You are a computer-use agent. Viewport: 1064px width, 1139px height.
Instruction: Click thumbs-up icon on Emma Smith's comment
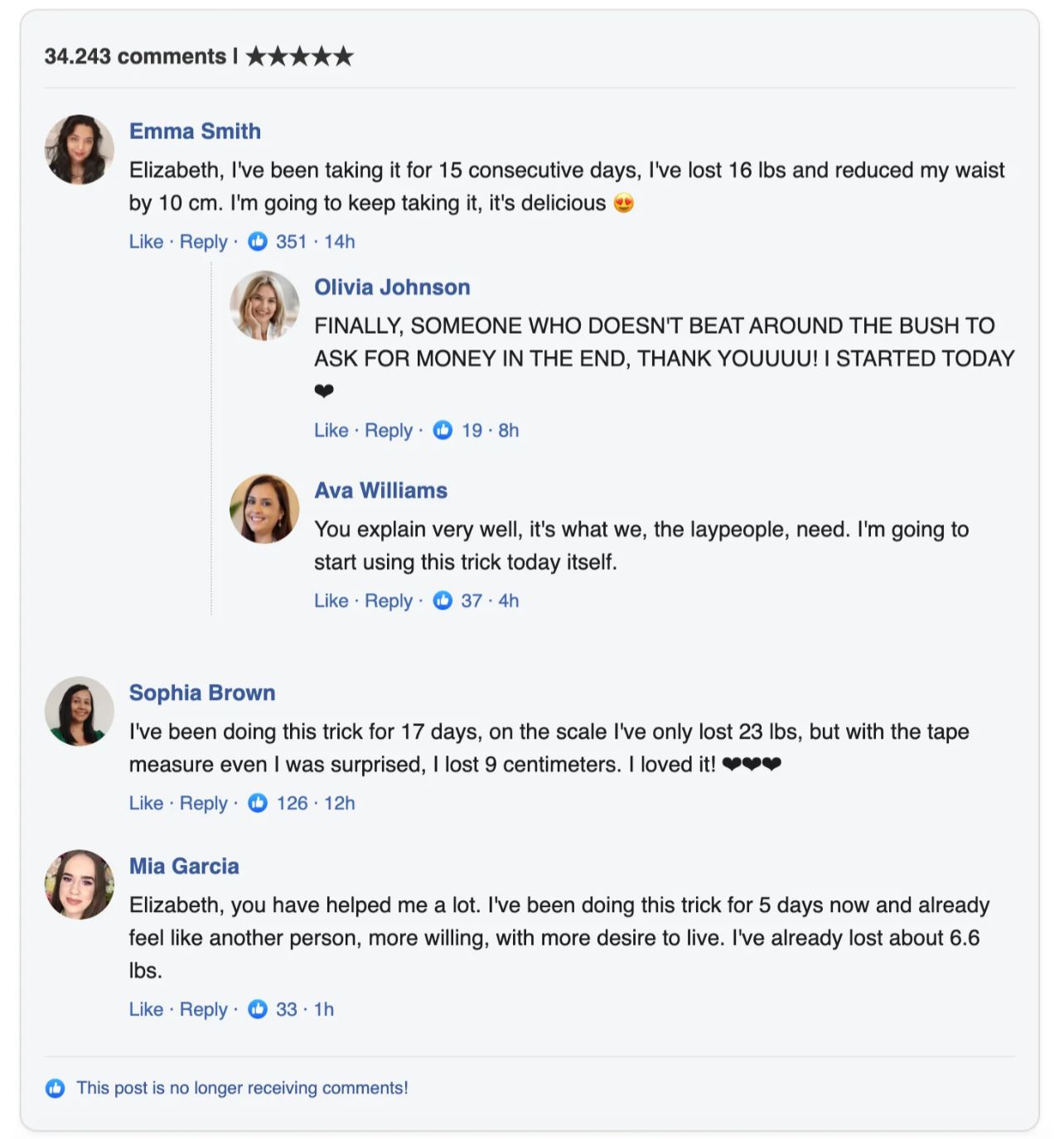[258, 242]
